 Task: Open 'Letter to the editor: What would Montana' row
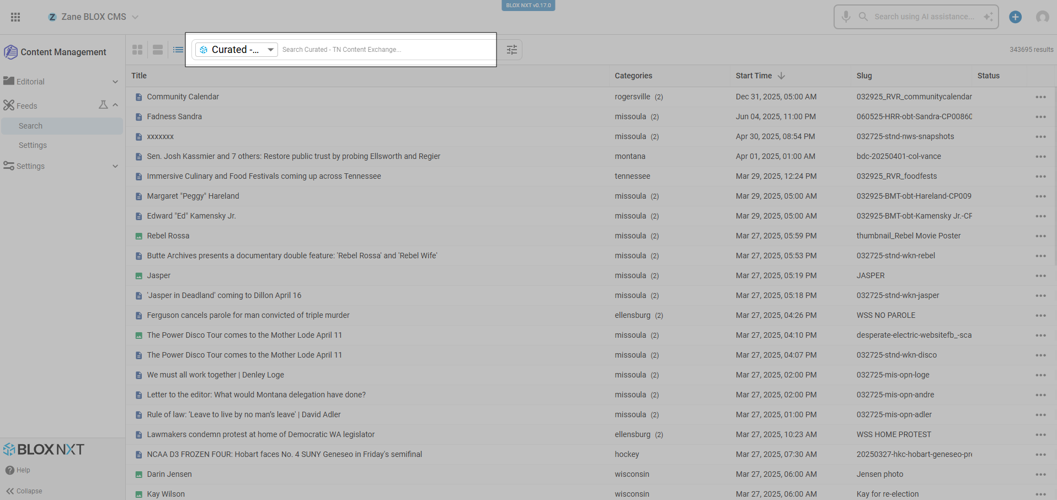pos(256,395)
